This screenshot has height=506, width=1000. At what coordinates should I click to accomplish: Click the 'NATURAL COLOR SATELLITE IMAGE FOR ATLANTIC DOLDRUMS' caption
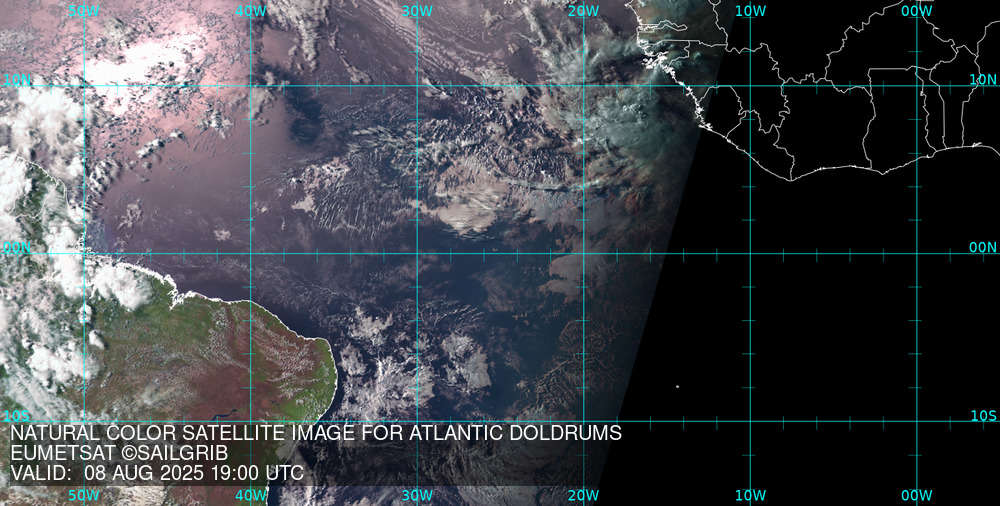(316, 433)
